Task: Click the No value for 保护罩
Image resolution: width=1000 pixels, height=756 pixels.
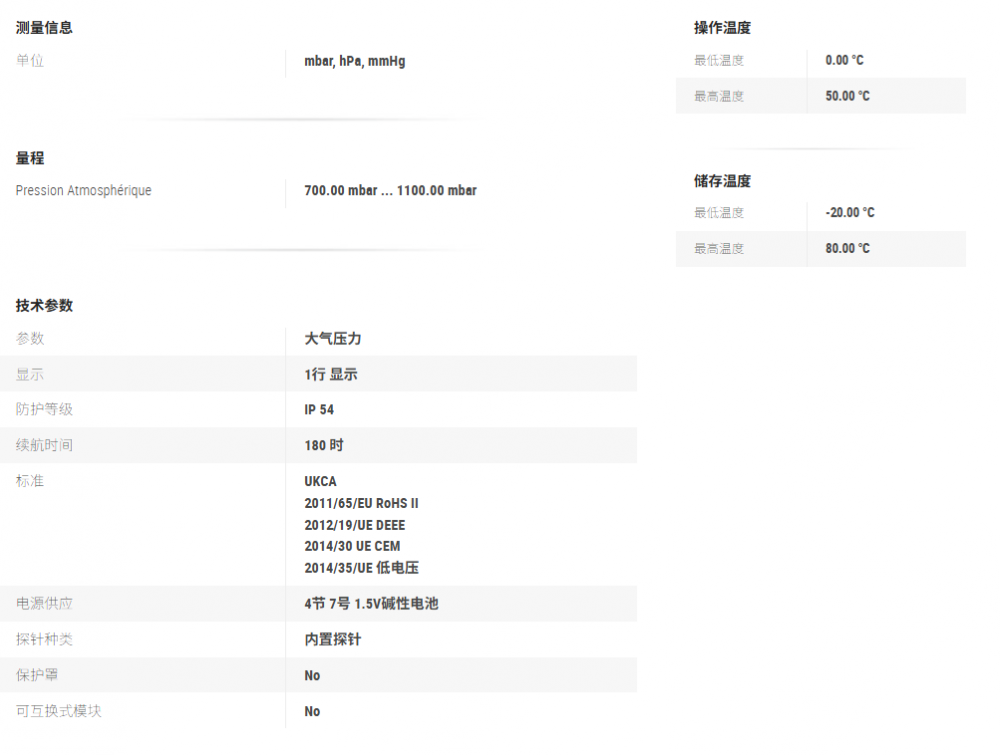Action: pyautogui.click(x=312, y=676)
